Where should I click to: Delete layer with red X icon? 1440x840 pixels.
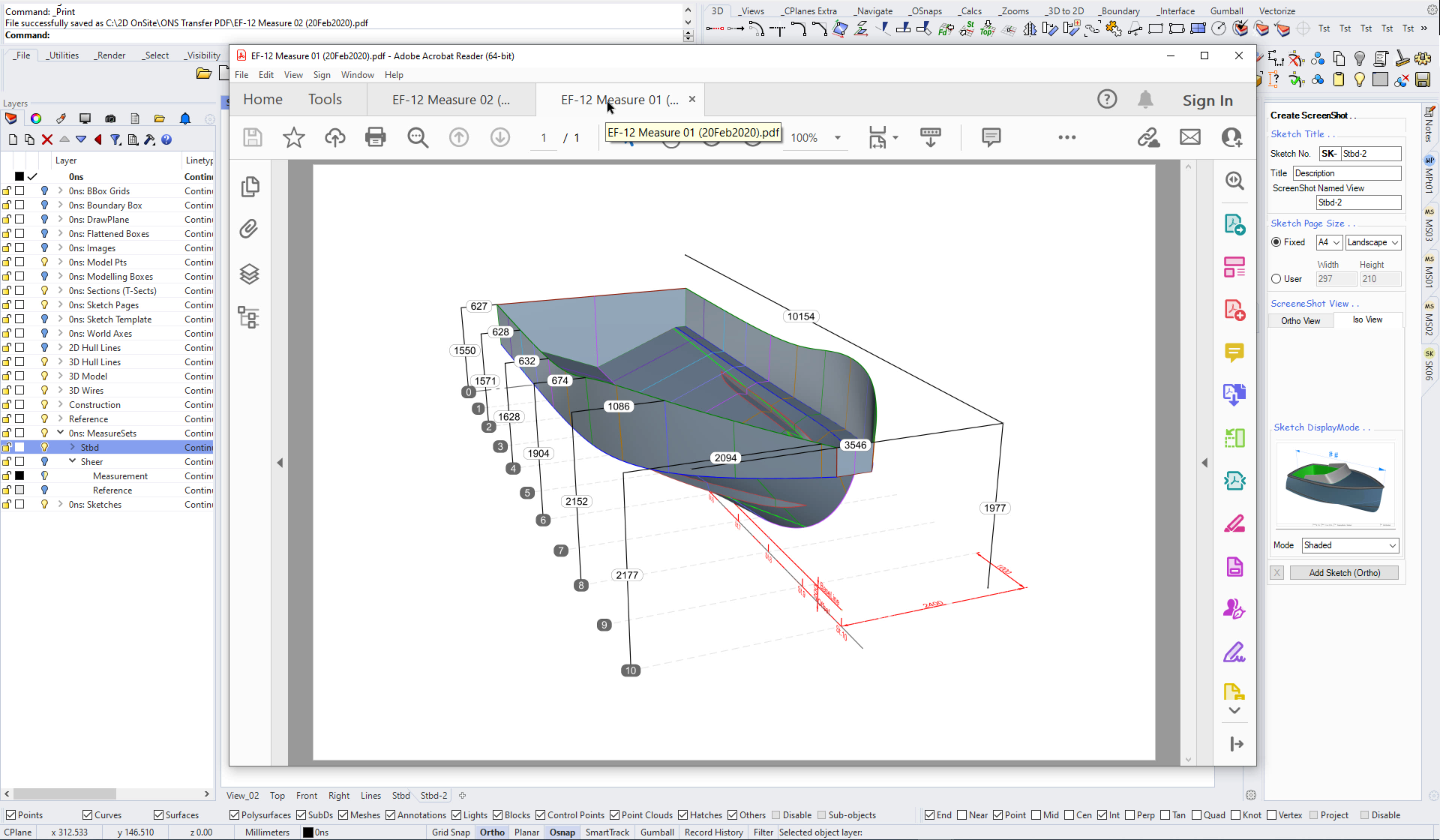coord(47,139)
